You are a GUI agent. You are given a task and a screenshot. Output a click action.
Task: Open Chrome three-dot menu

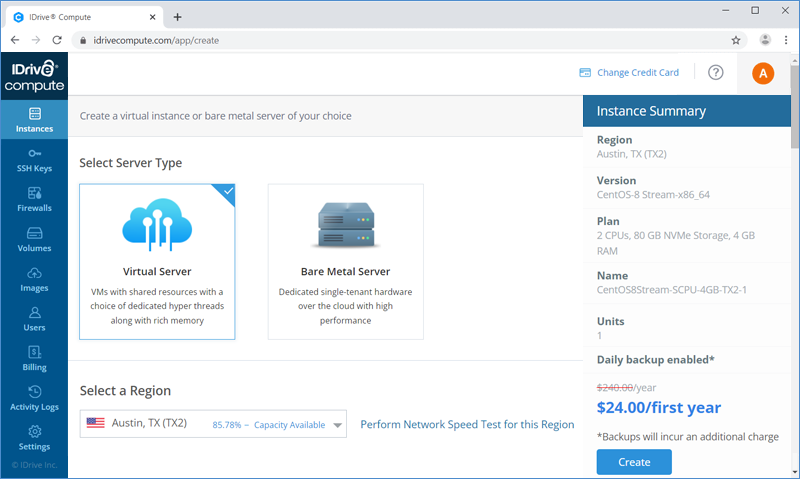click(786, 40)
